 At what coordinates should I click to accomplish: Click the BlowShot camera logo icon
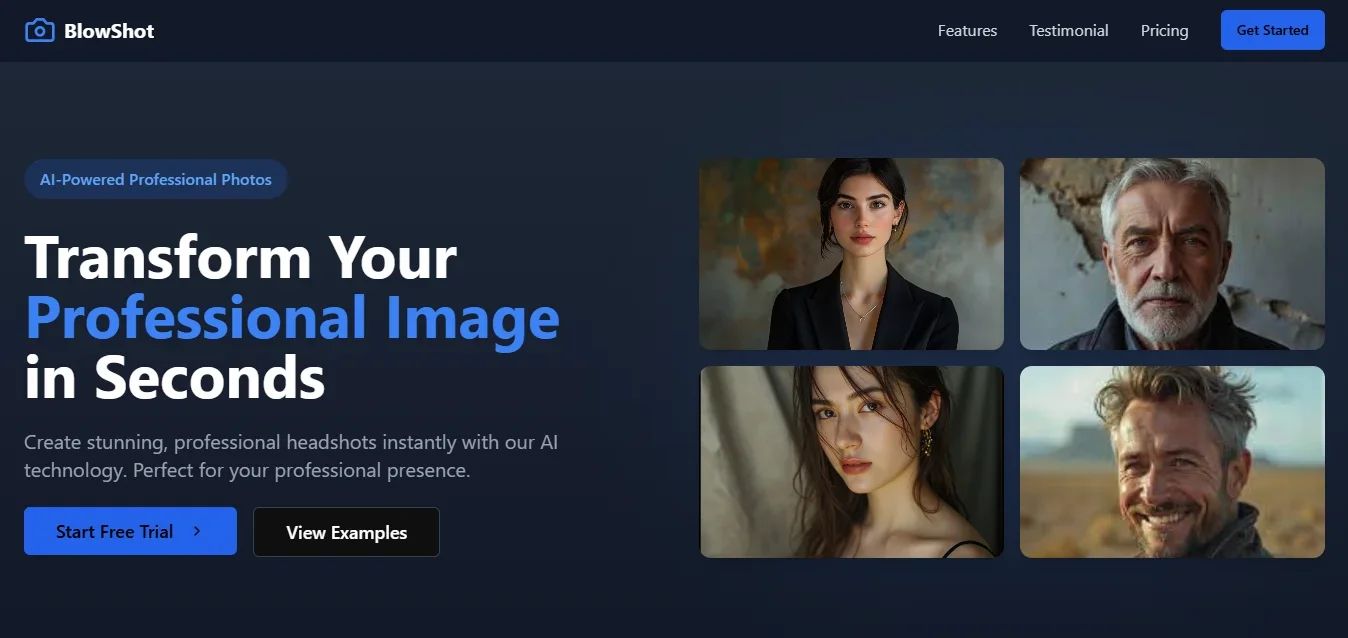click(39, 30)
